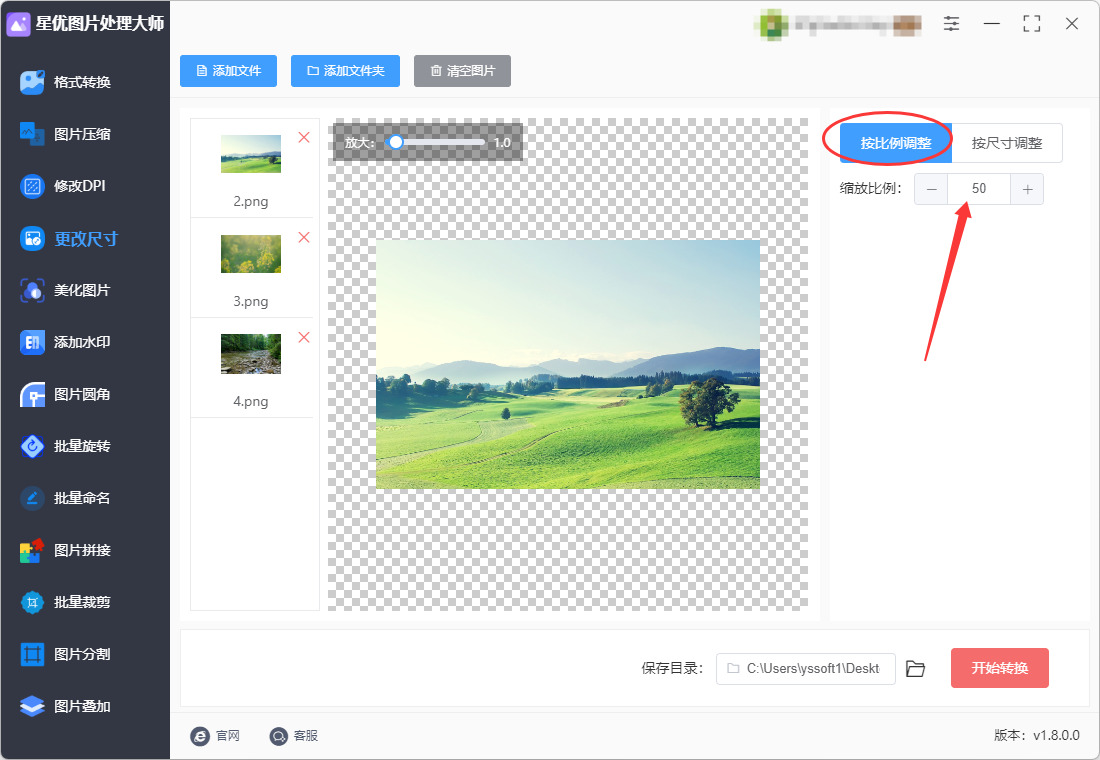
Task: Select the 批量裁剪 batch crop icon
Action: pyautogui.click(x=32, y=602)
